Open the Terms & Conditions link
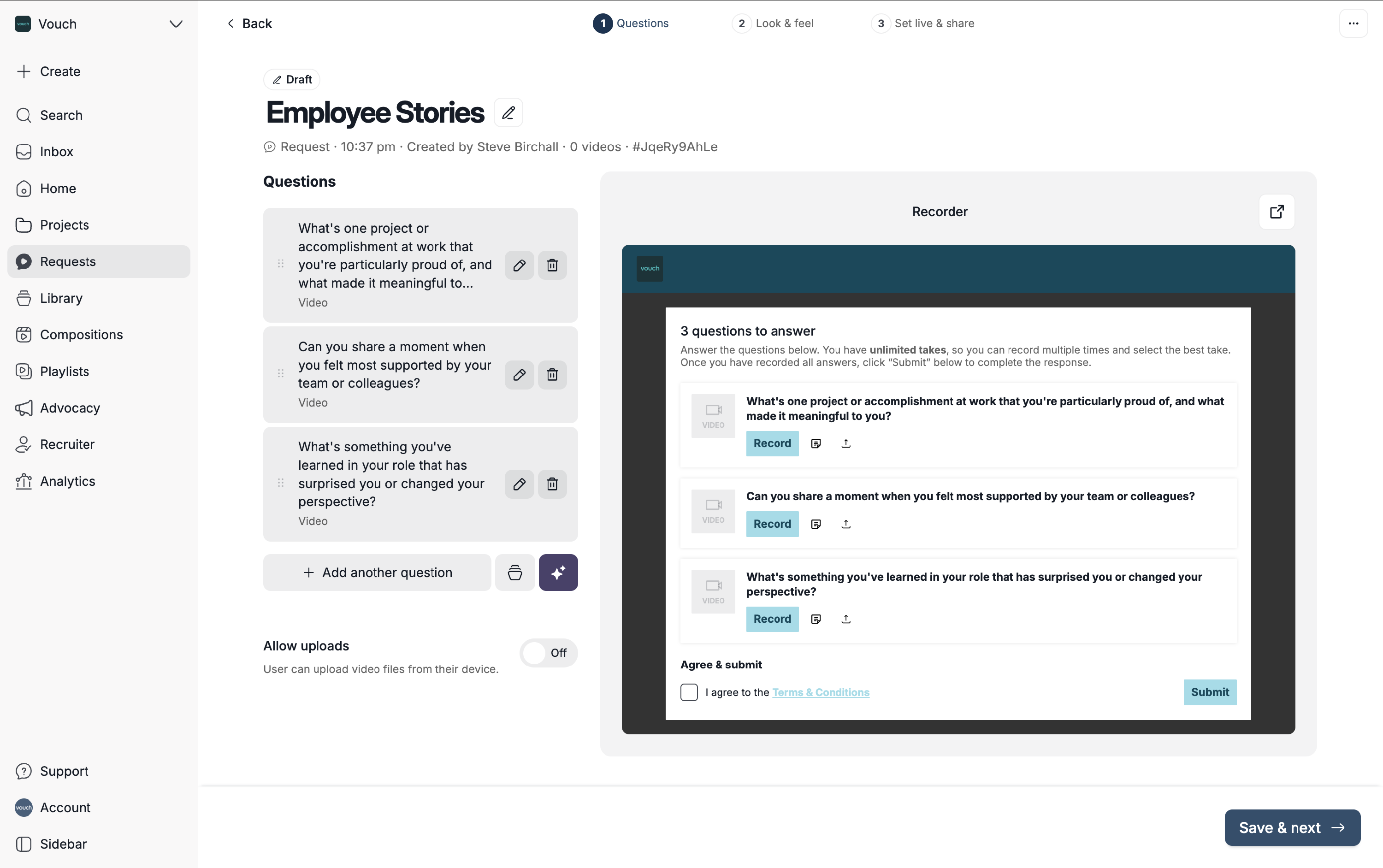The image size is (1383, 868). (820, 692)
